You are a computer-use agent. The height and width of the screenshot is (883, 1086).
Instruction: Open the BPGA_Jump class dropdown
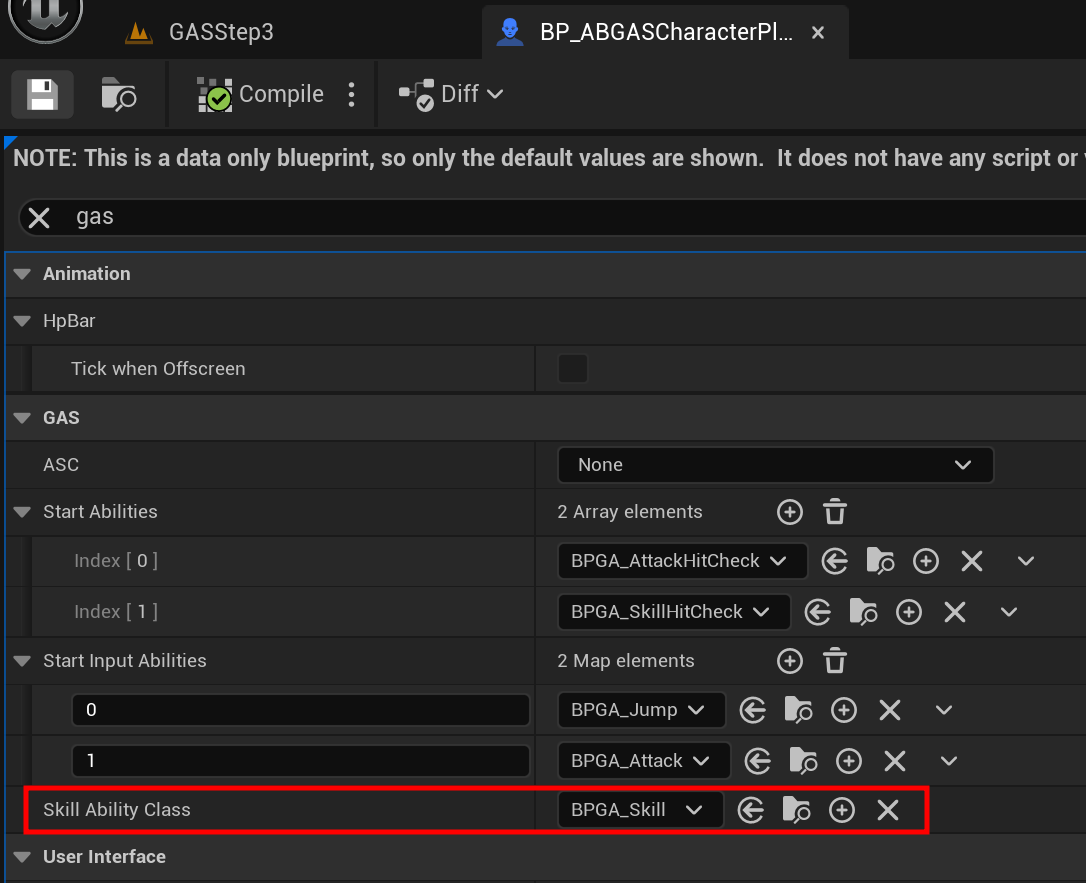641,710
